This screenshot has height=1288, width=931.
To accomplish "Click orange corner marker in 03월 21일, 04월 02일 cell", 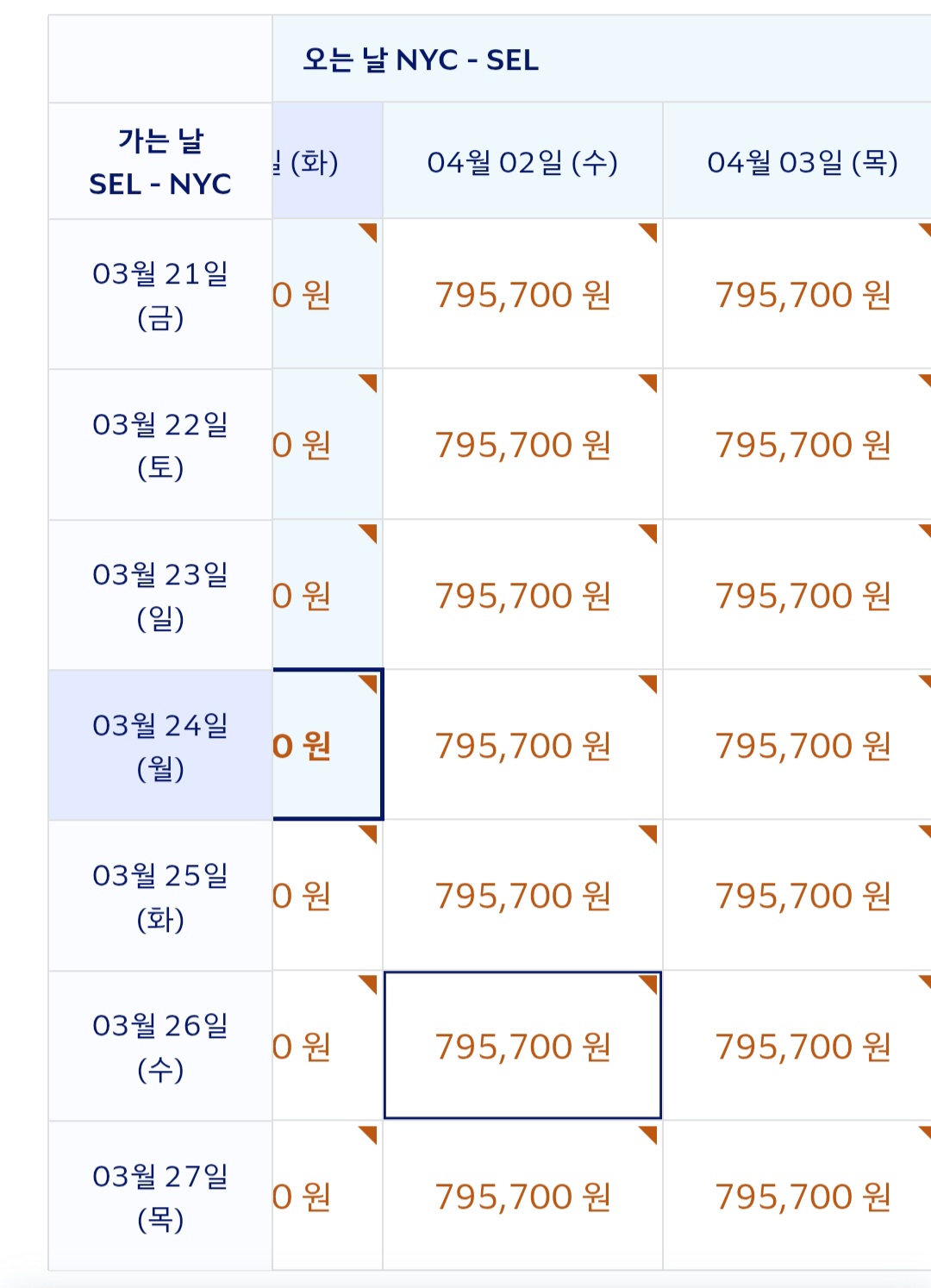I will click(650, 231).
